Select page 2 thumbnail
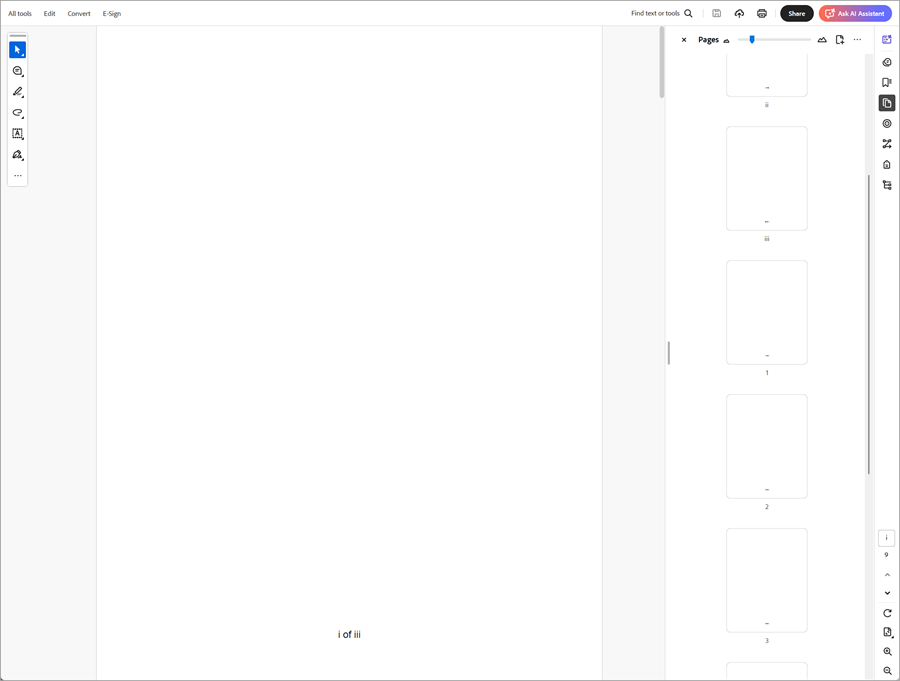Screen dimensions: 900x681 pyautogui.click(x=766, y=446)
